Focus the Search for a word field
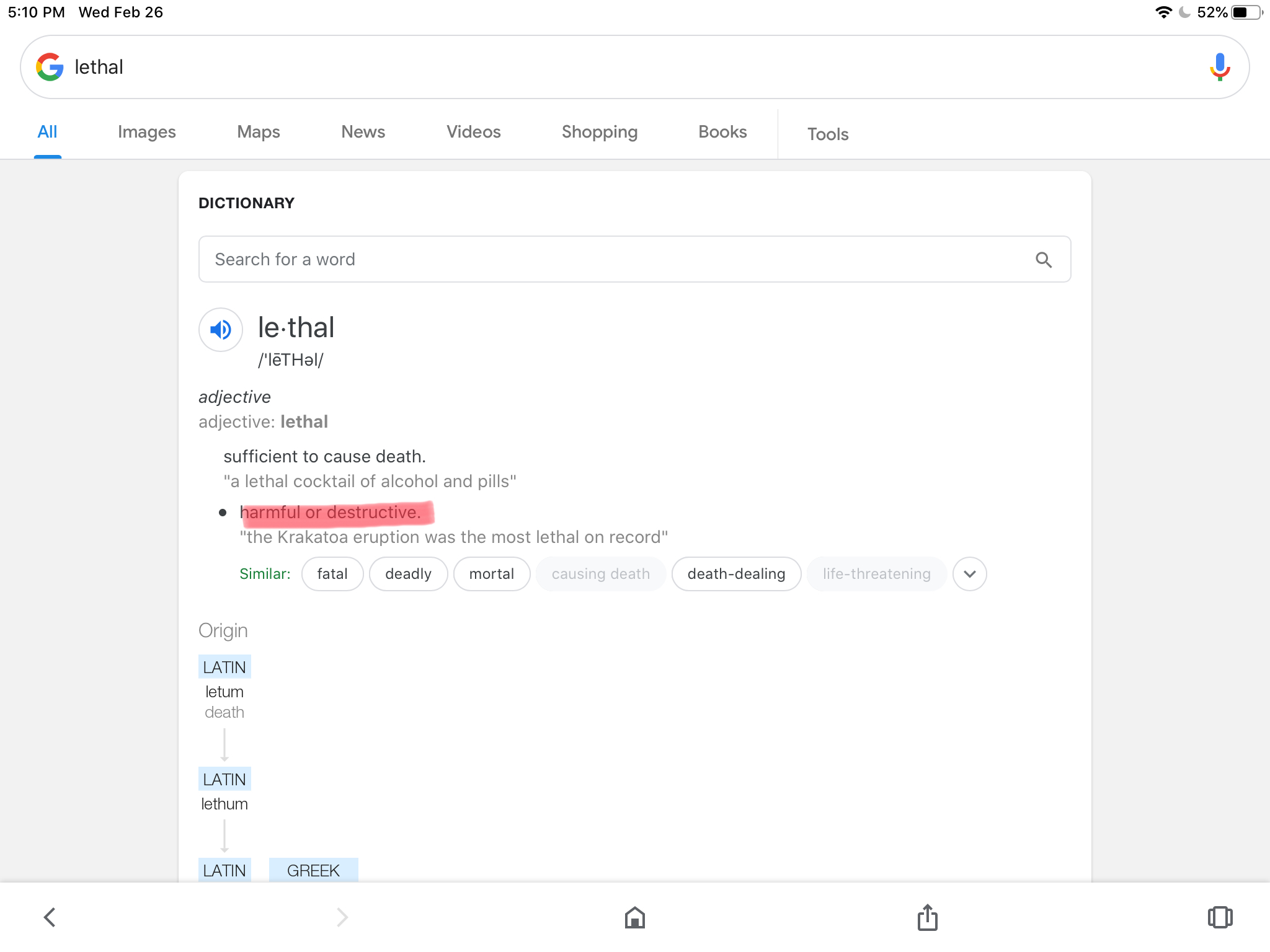The width and height of the screenshot is (1270, 952). coord(635,259)
